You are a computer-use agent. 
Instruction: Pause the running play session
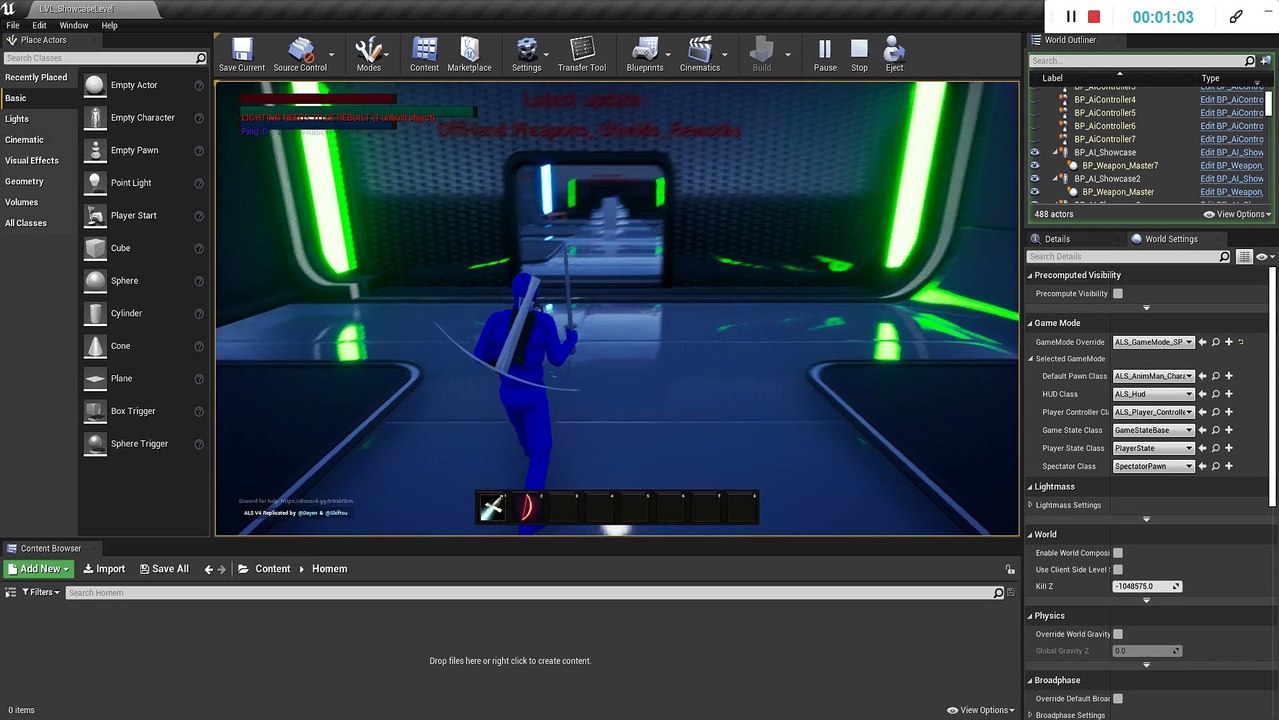(825, 55)
